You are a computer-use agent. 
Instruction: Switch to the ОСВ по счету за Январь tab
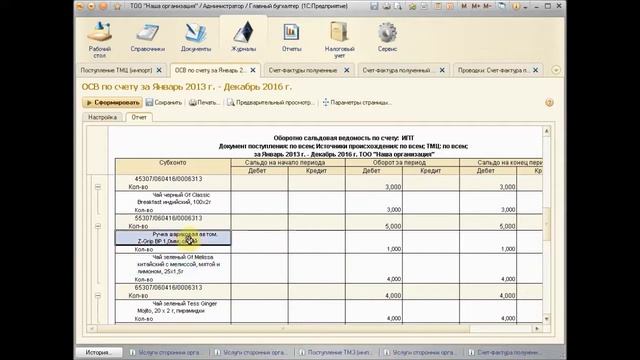(x=210, y=70)
